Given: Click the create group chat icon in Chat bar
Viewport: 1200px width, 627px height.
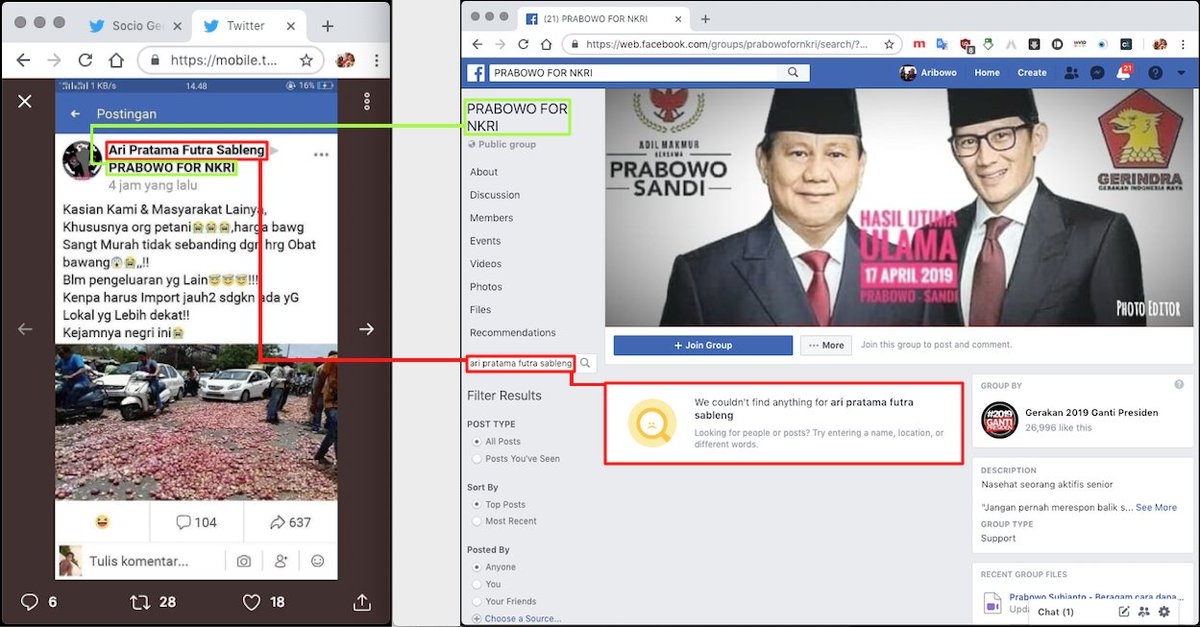Looking at the screenshot, I should pyautogui.click(x=1144, y=611).
